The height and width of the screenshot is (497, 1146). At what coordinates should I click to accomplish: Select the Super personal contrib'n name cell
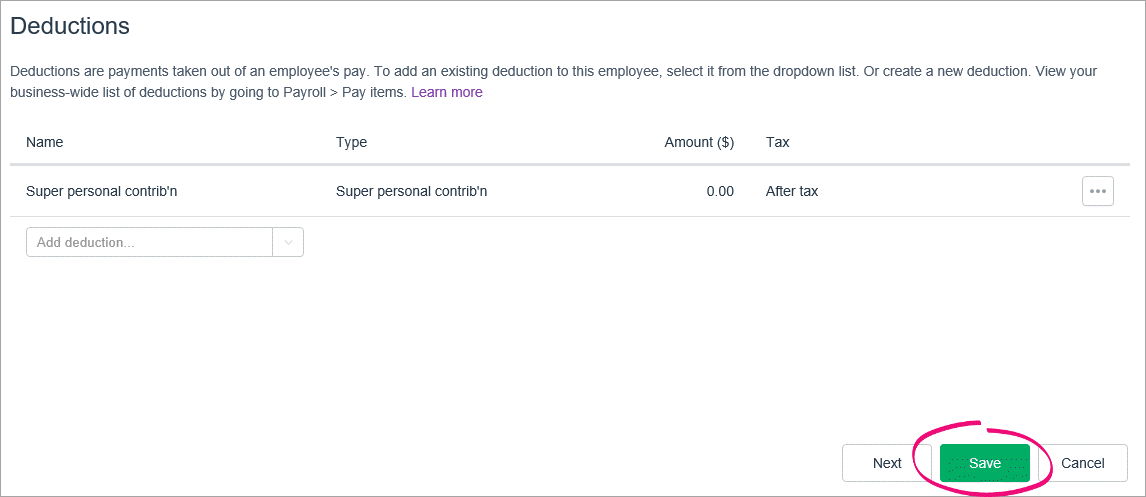click(102, 191)
